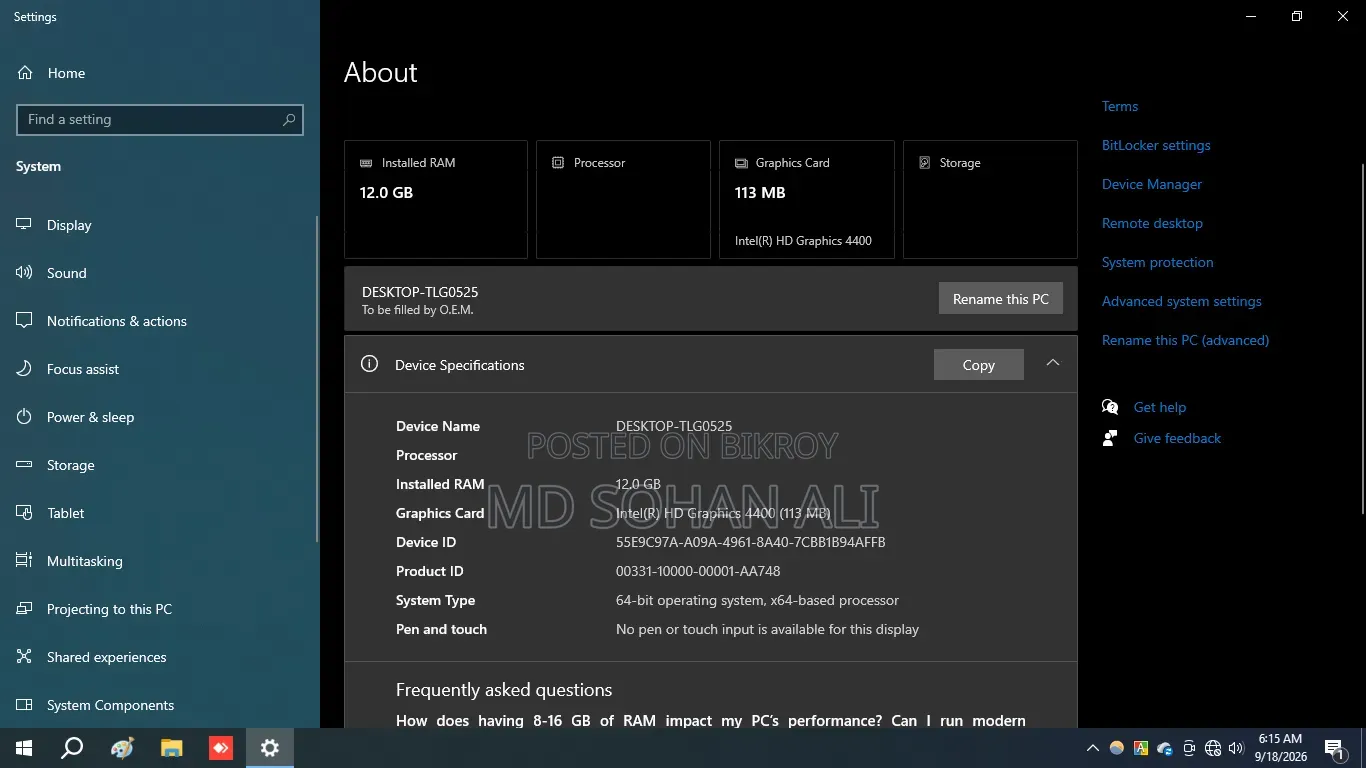
Task: Go to Settings Home in the sidebar
Action: (160, 73)
